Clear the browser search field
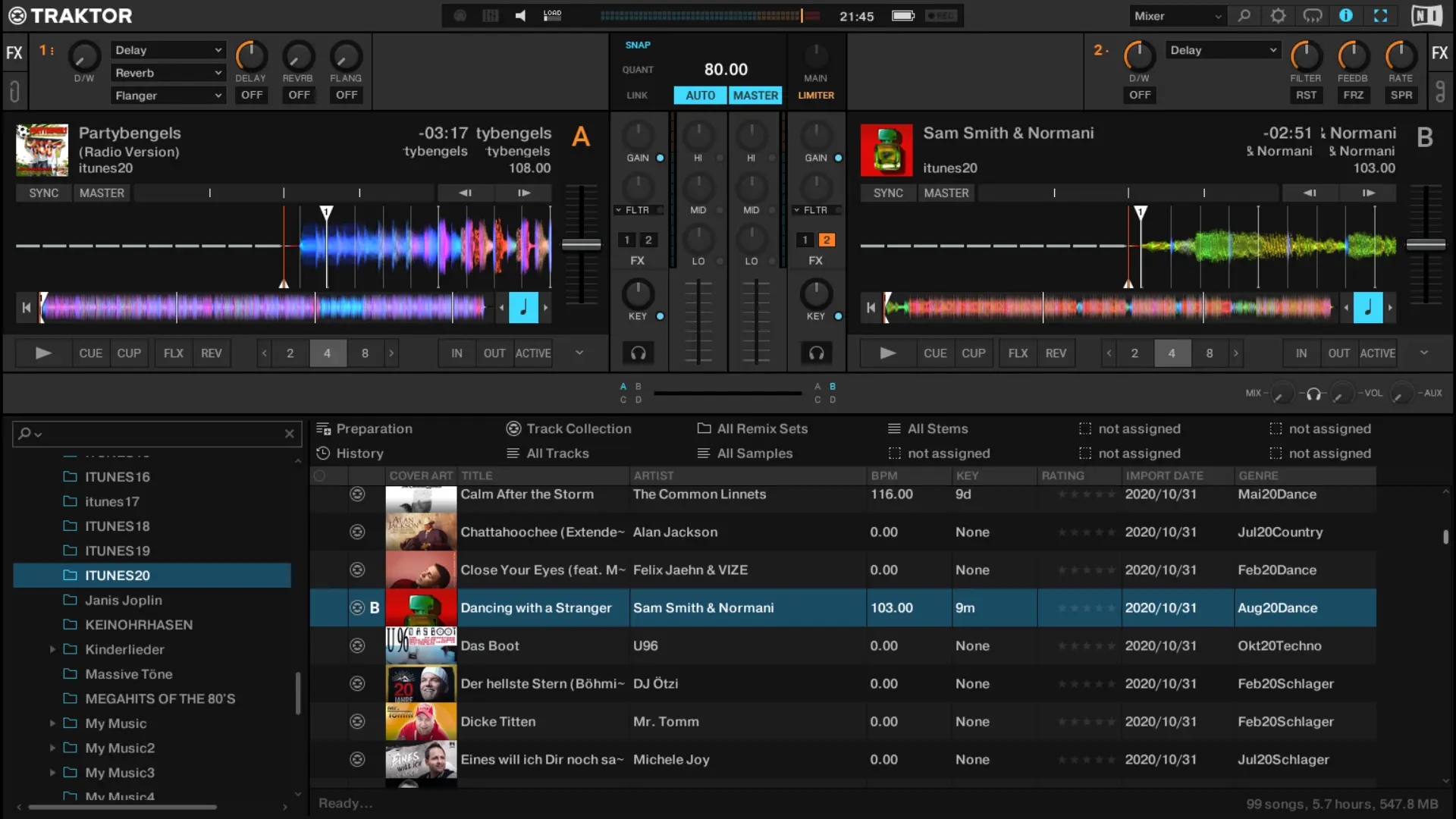Screen dimensions: 1456x819 (x=289, y=434)
